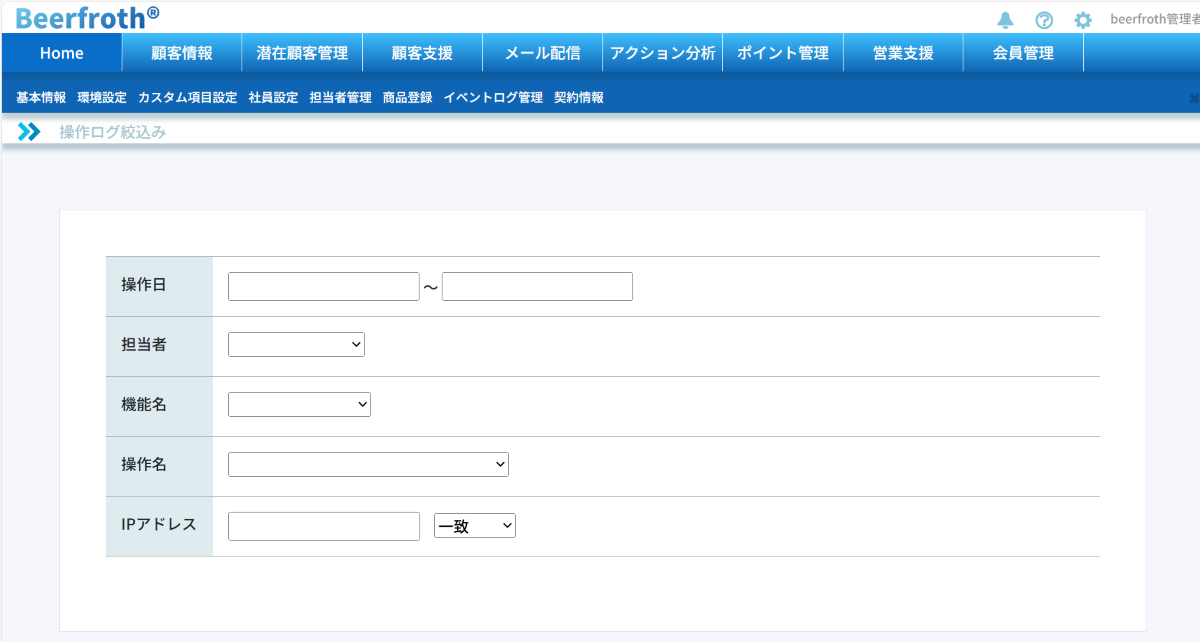Open the 機能名 dropdown list

pos(299,405)
